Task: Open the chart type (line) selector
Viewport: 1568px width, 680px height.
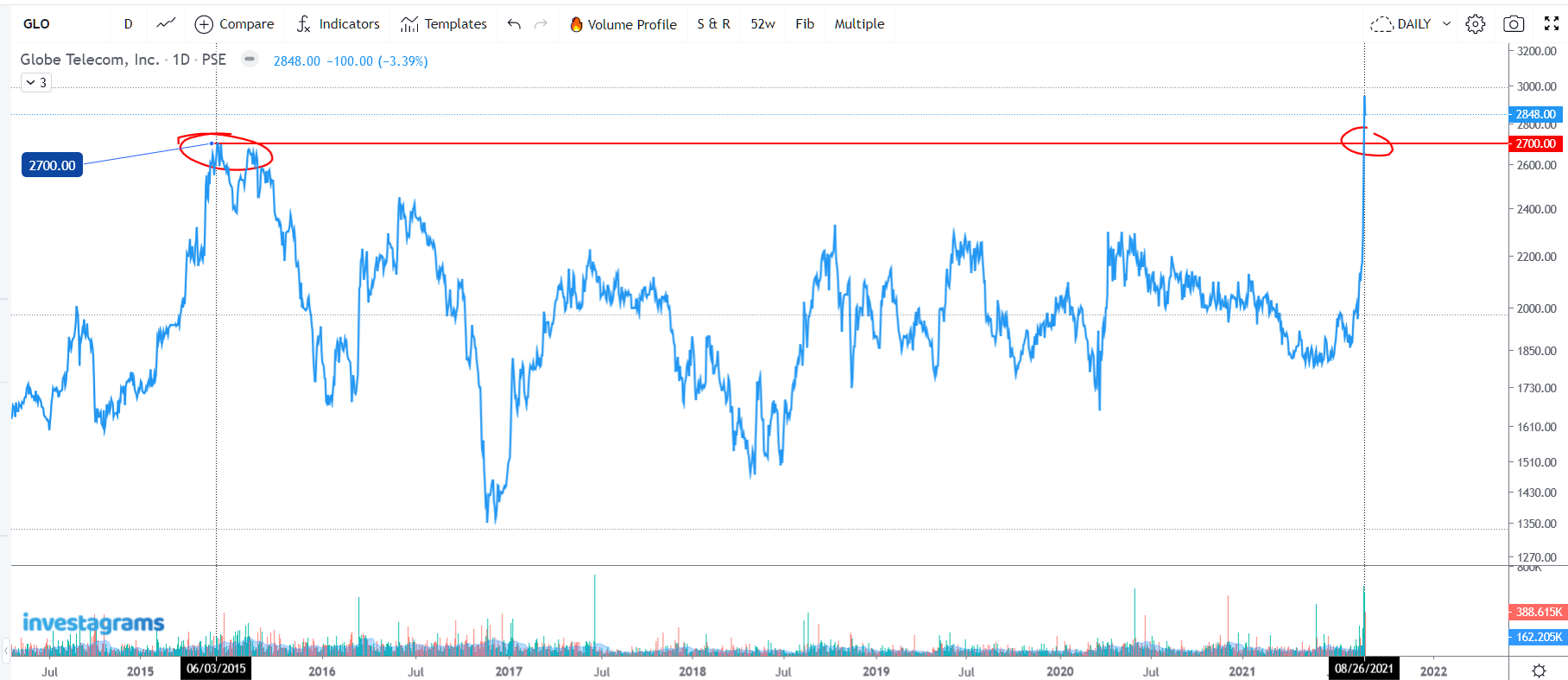Action: (166, 24)
